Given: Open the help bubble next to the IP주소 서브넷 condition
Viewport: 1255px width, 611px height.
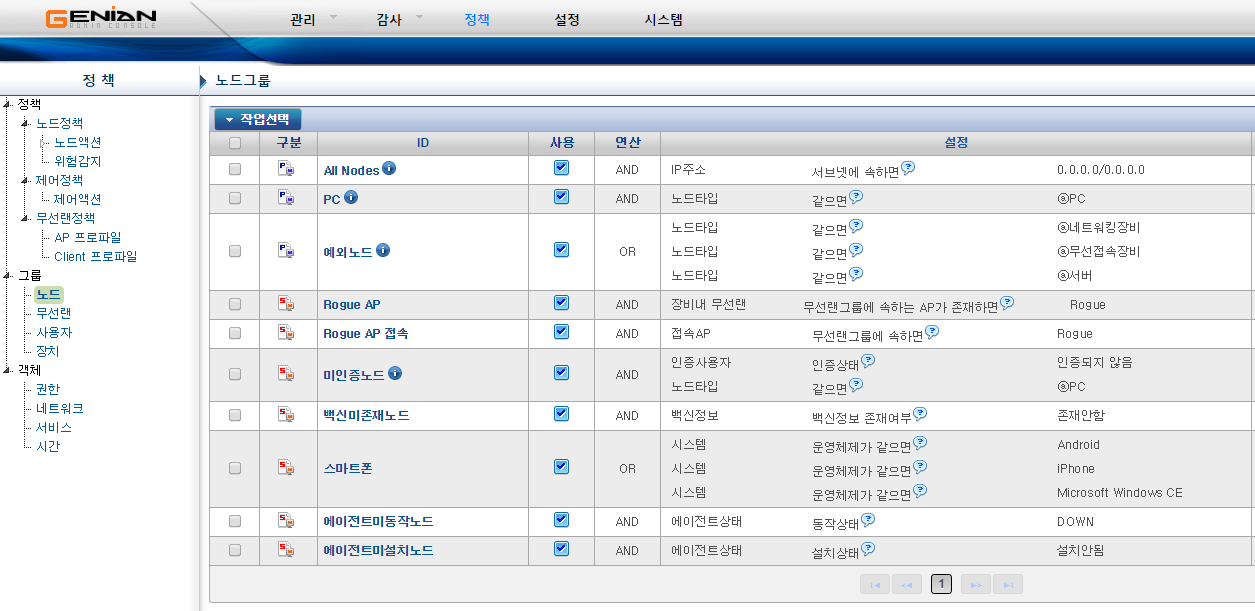Looking at the screenshot, I should coord(907,166).
